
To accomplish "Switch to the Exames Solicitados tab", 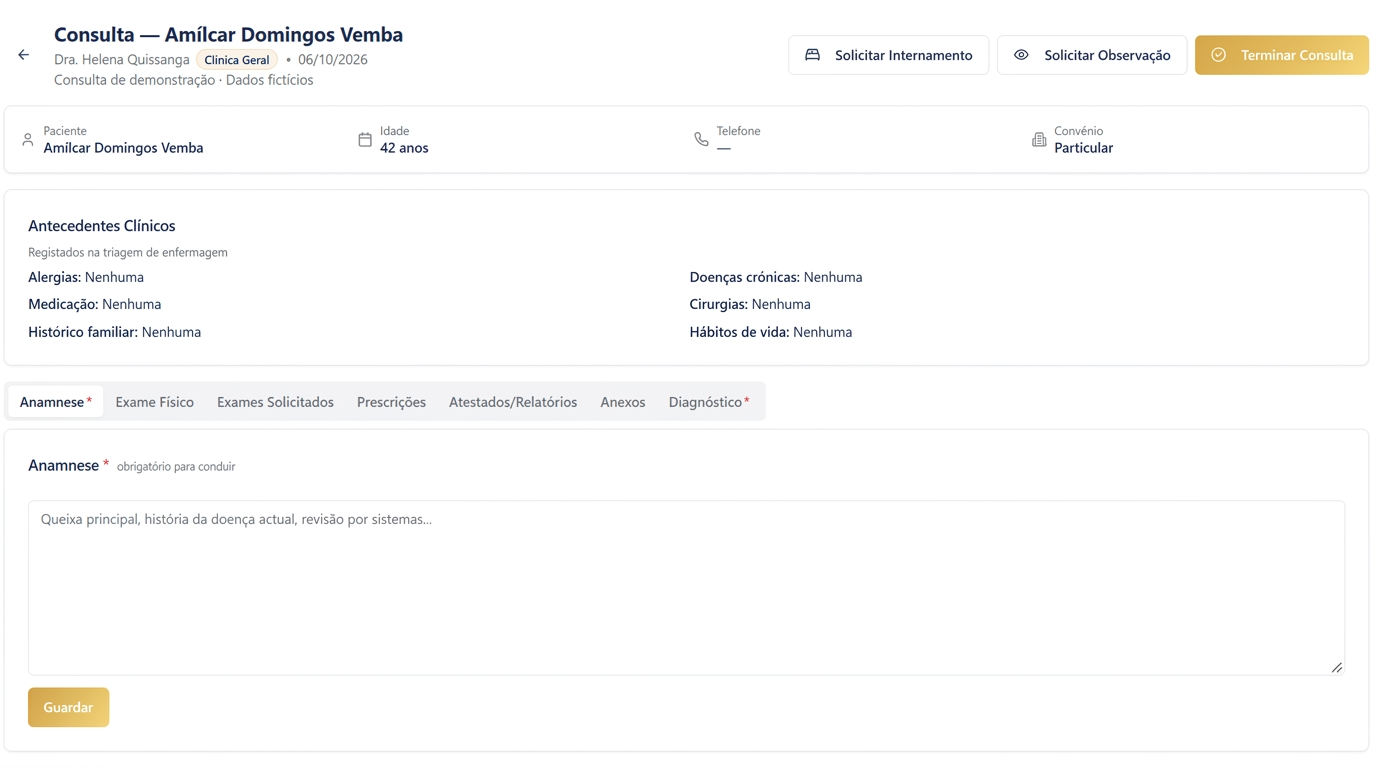I will pos(275,402).
